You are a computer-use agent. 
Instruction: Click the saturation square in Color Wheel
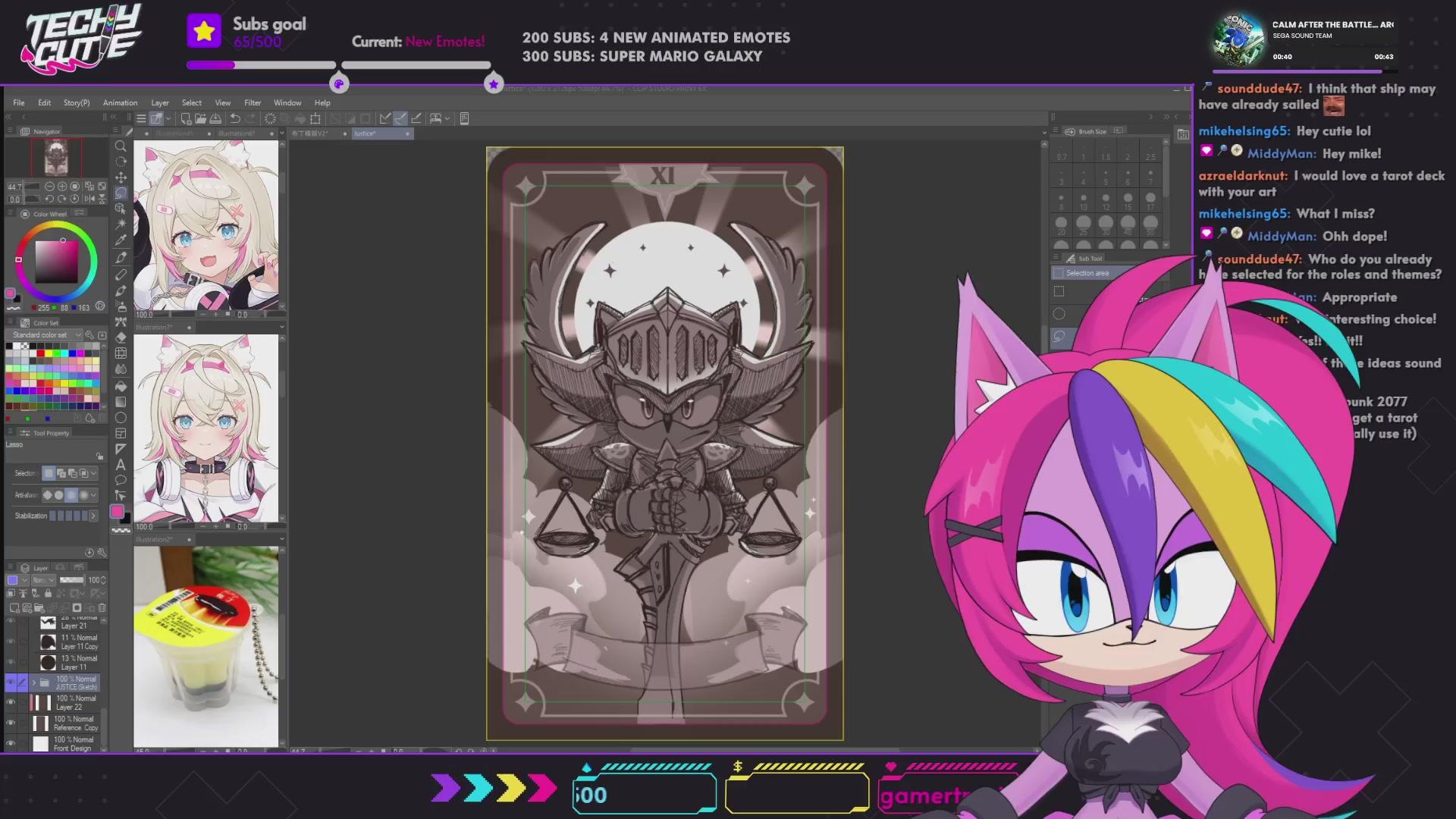tap(57, 262)
